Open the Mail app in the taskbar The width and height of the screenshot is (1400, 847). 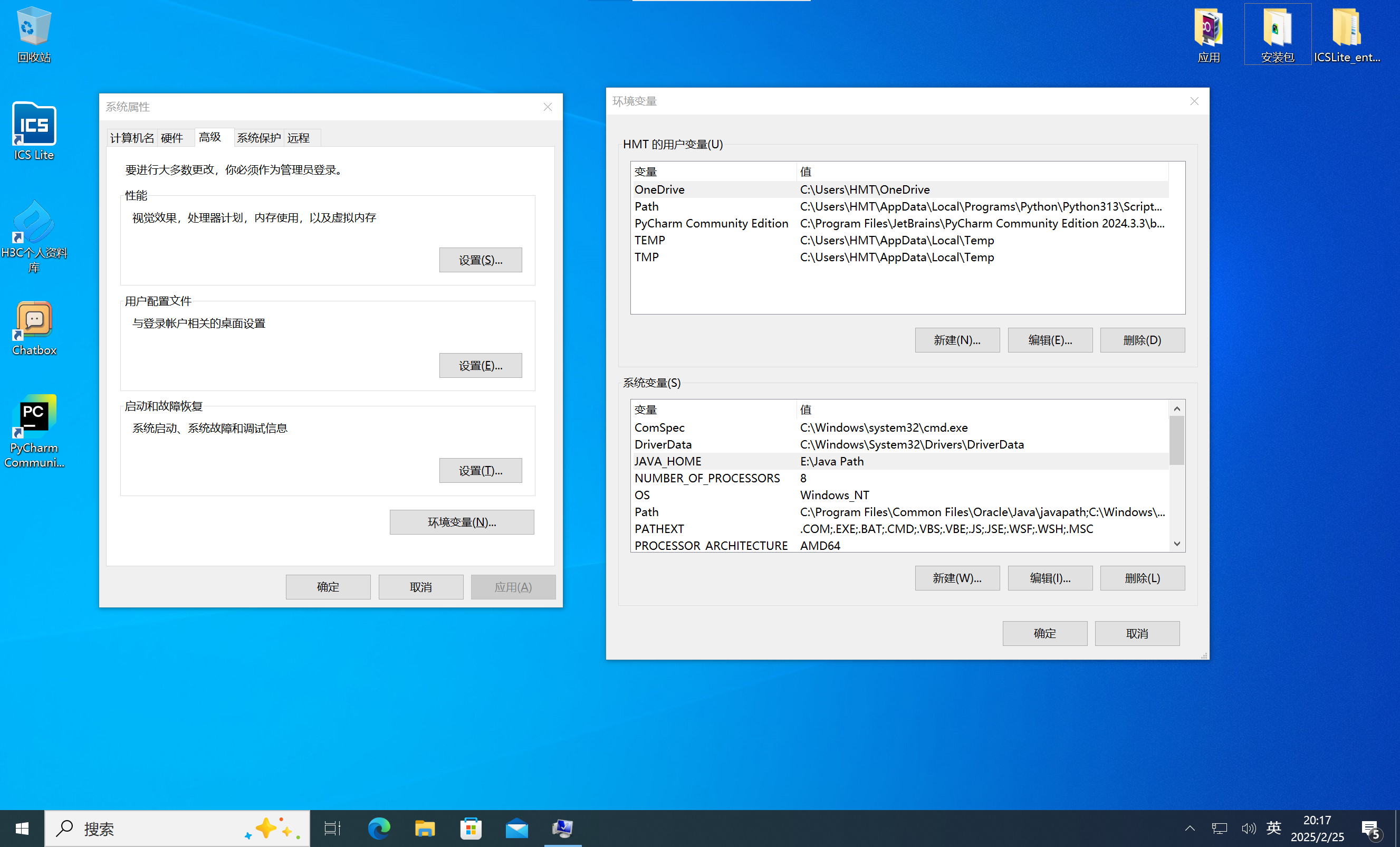516,828
